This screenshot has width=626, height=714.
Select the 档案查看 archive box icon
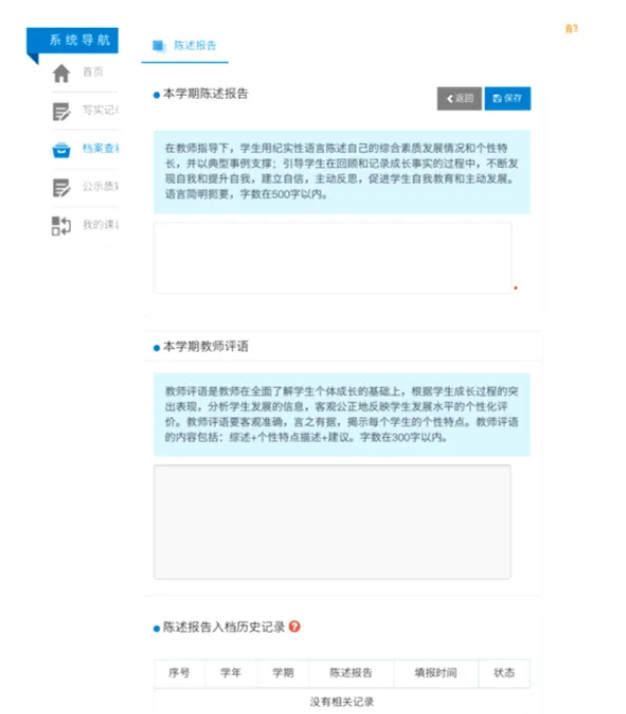(62, 149)
